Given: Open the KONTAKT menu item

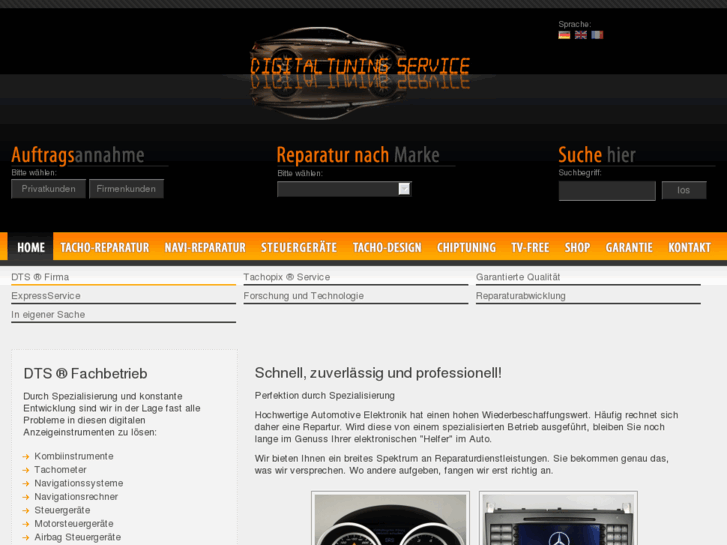Looking at the screenshot, I should [x=689, y=247].
